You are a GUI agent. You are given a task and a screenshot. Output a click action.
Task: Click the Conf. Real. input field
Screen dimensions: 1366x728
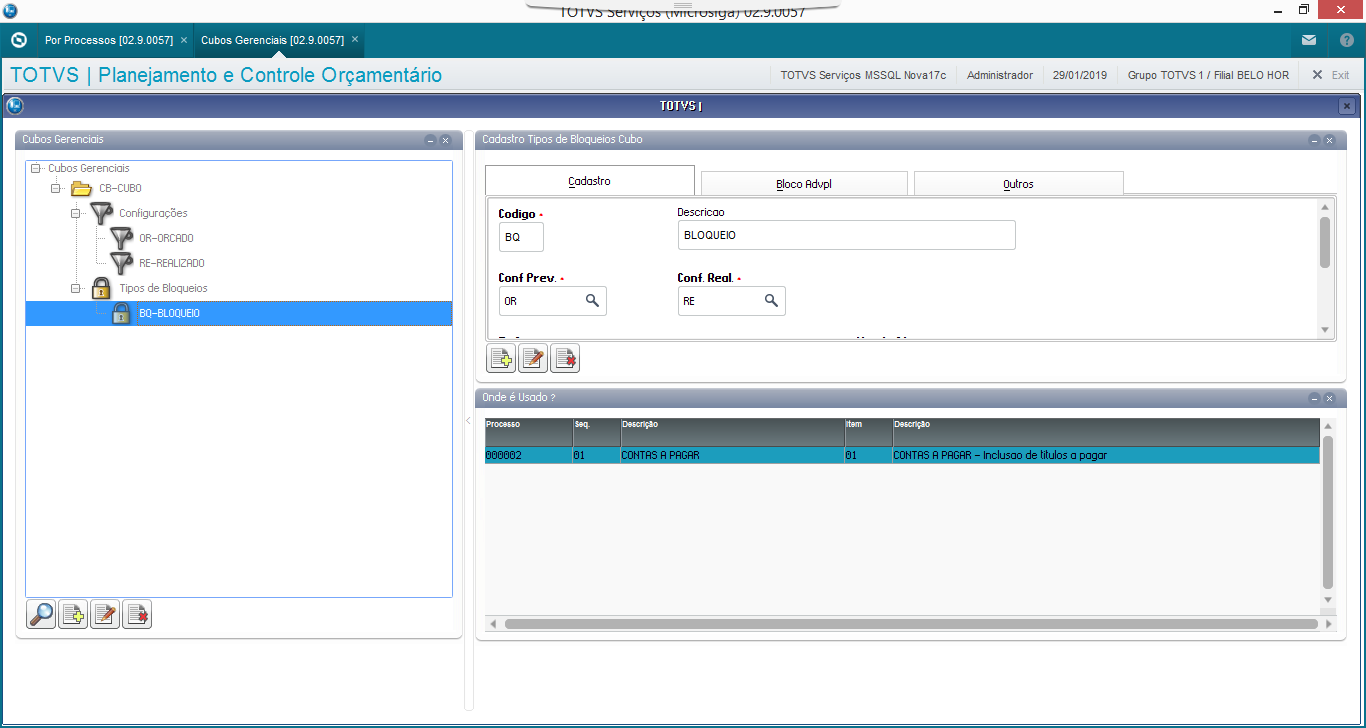click(x=731, y=301)
